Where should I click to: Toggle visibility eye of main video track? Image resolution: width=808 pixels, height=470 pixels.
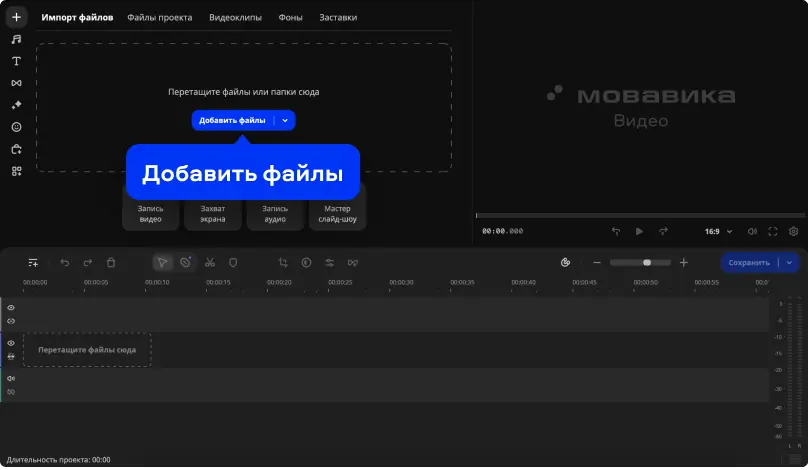pyautogui.click(x=11, y=343)
